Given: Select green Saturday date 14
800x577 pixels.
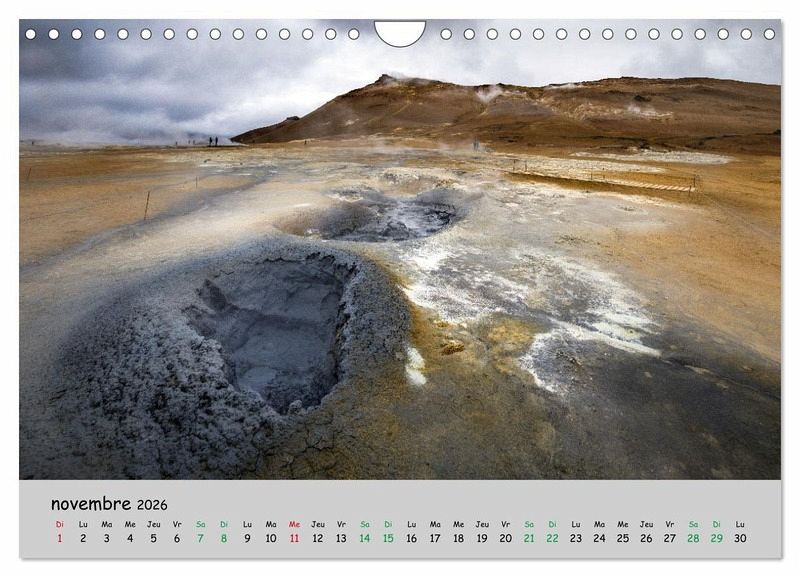Looking at the screenshot, I should click(x=365, y=538).
